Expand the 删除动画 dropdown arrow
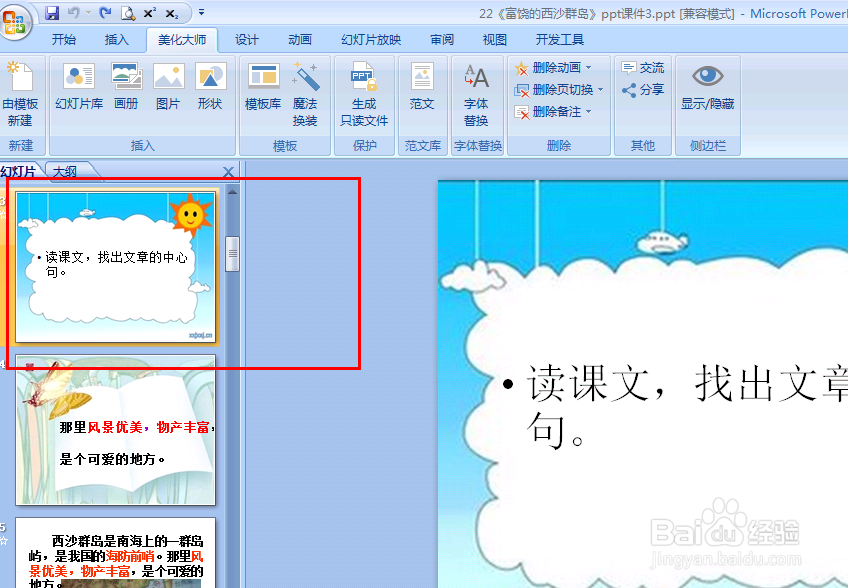Viewport: 848px width, 588px height. [x=586, y=68]
